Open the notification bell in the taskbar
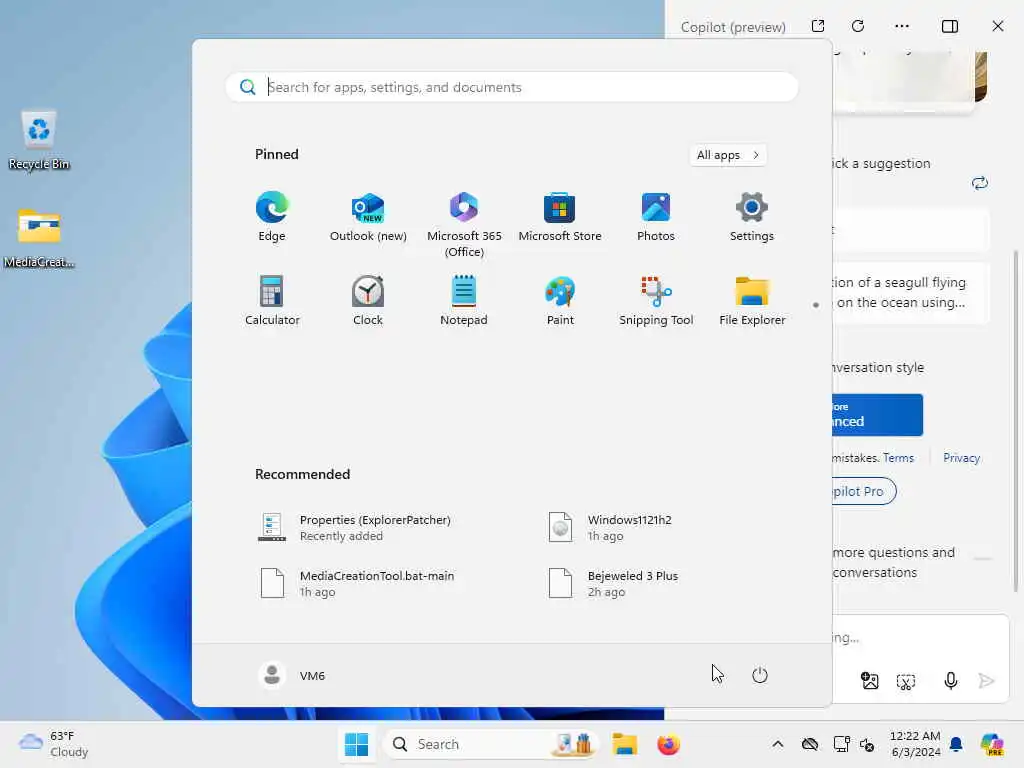 (956, 744)
